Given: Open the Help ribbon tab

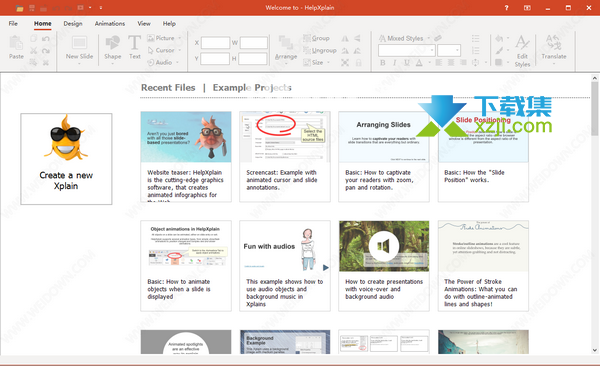Looking at the screenshot, I should [x=169, y=23].
